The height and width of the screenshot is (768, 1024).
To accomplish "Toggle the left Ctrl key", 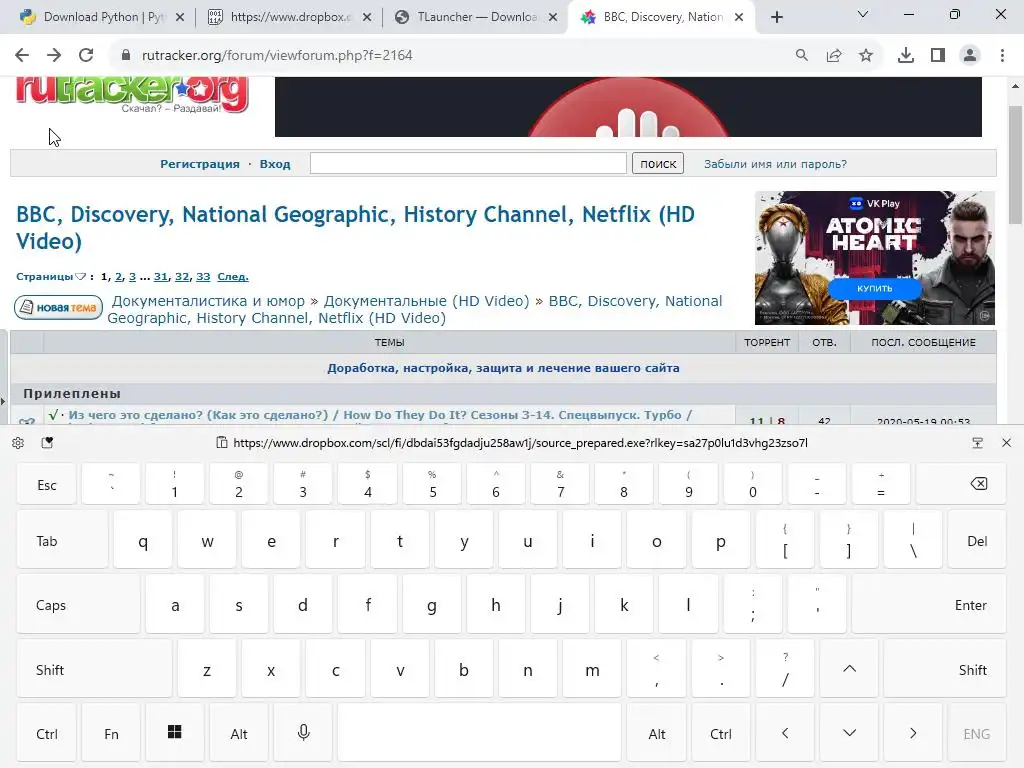I will click(46, 733).
